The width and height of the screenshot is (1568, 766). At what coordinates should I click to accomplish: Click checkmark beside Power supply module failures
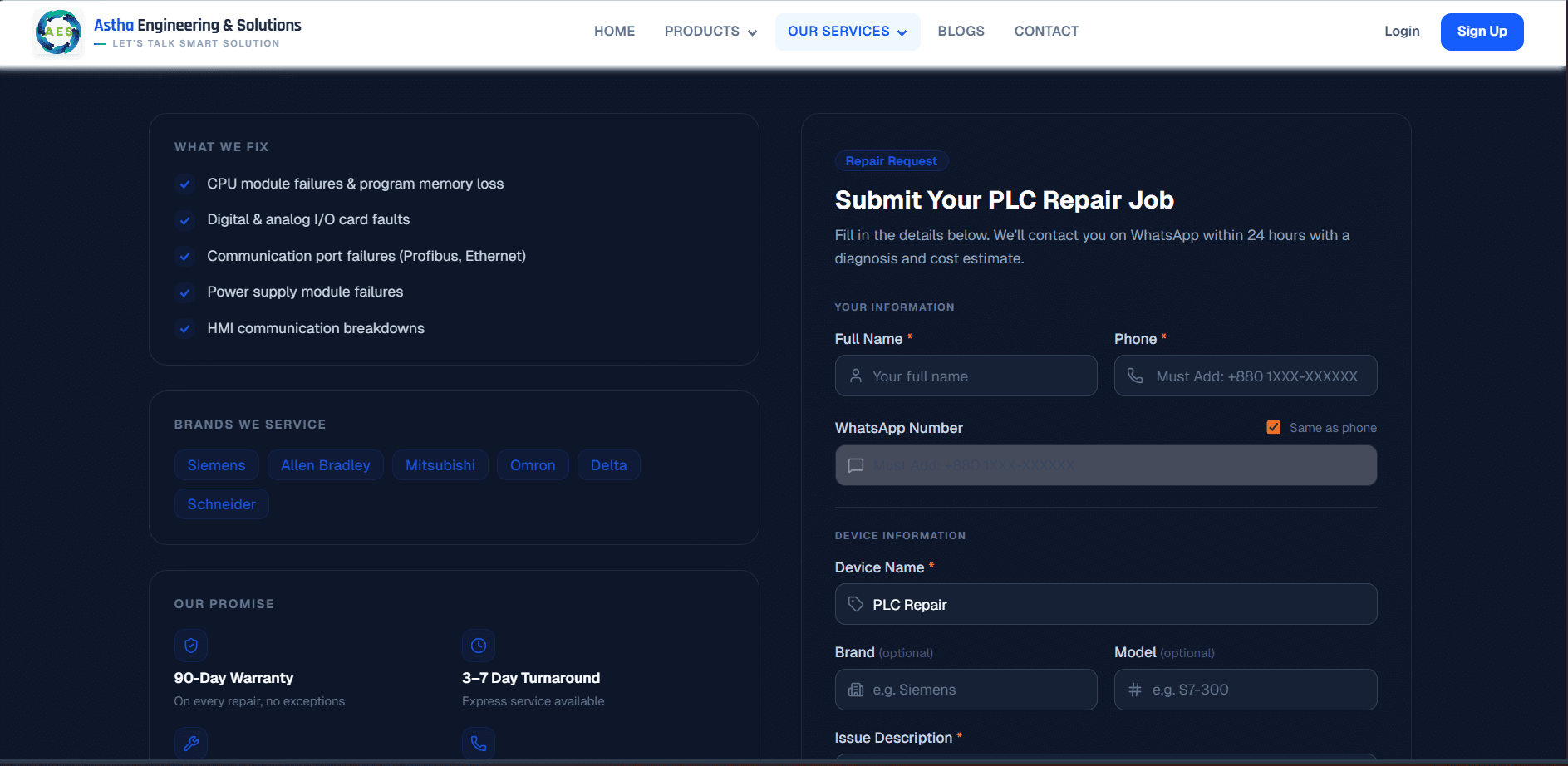coord(185,292)
